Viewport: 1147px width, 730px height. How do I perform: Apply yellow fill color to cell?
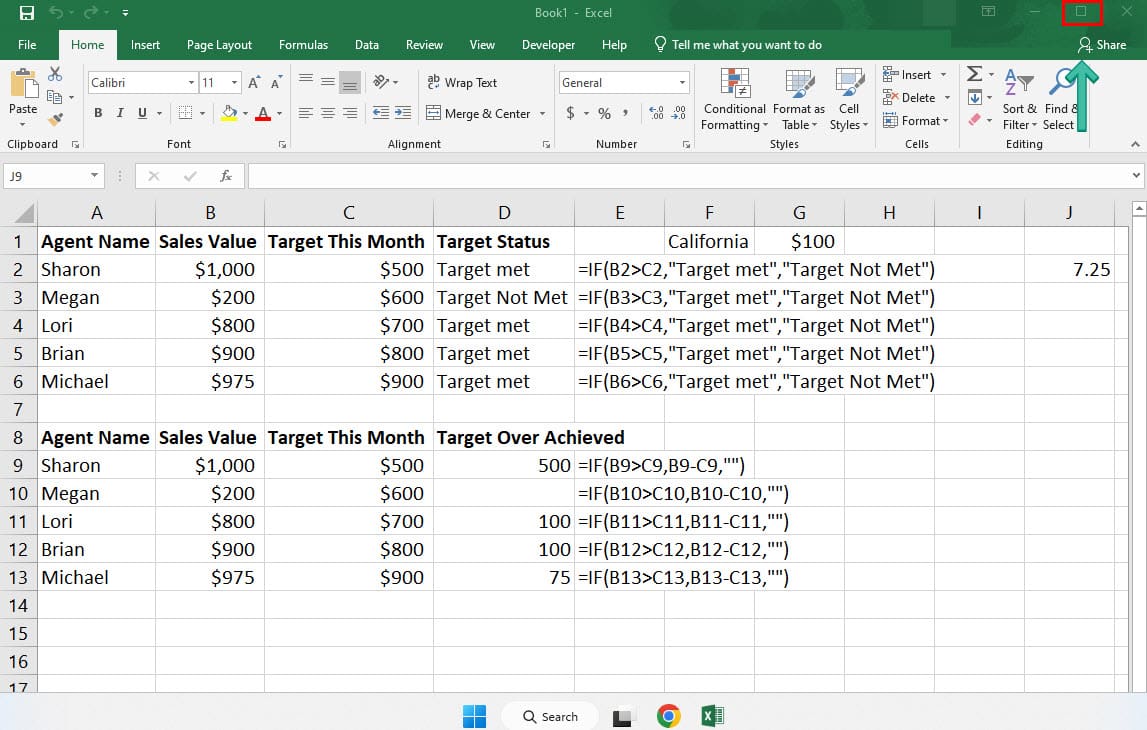pos(229,113)
